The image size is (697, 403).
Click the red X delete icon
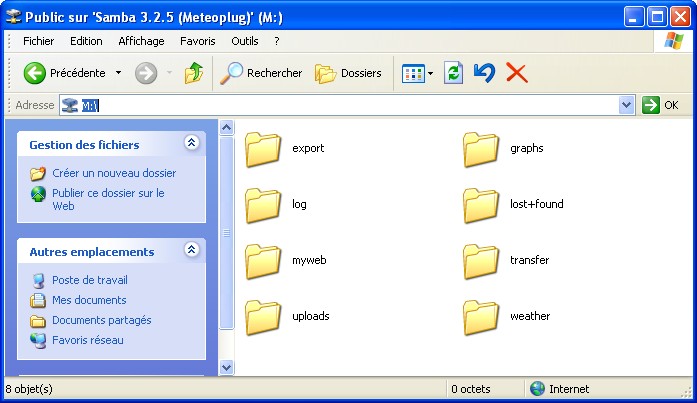tap(516, 73)
